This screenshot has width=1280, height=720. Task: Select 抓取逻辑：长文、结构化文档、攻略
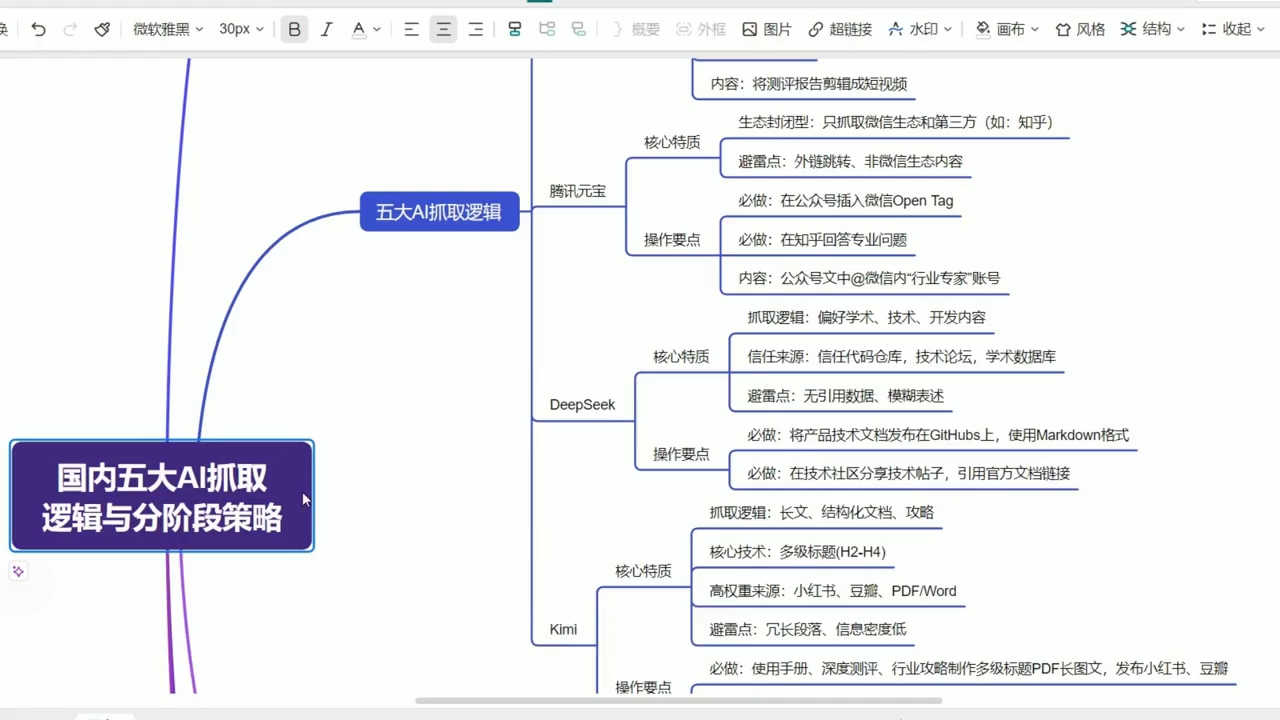(x=822, y=512)
